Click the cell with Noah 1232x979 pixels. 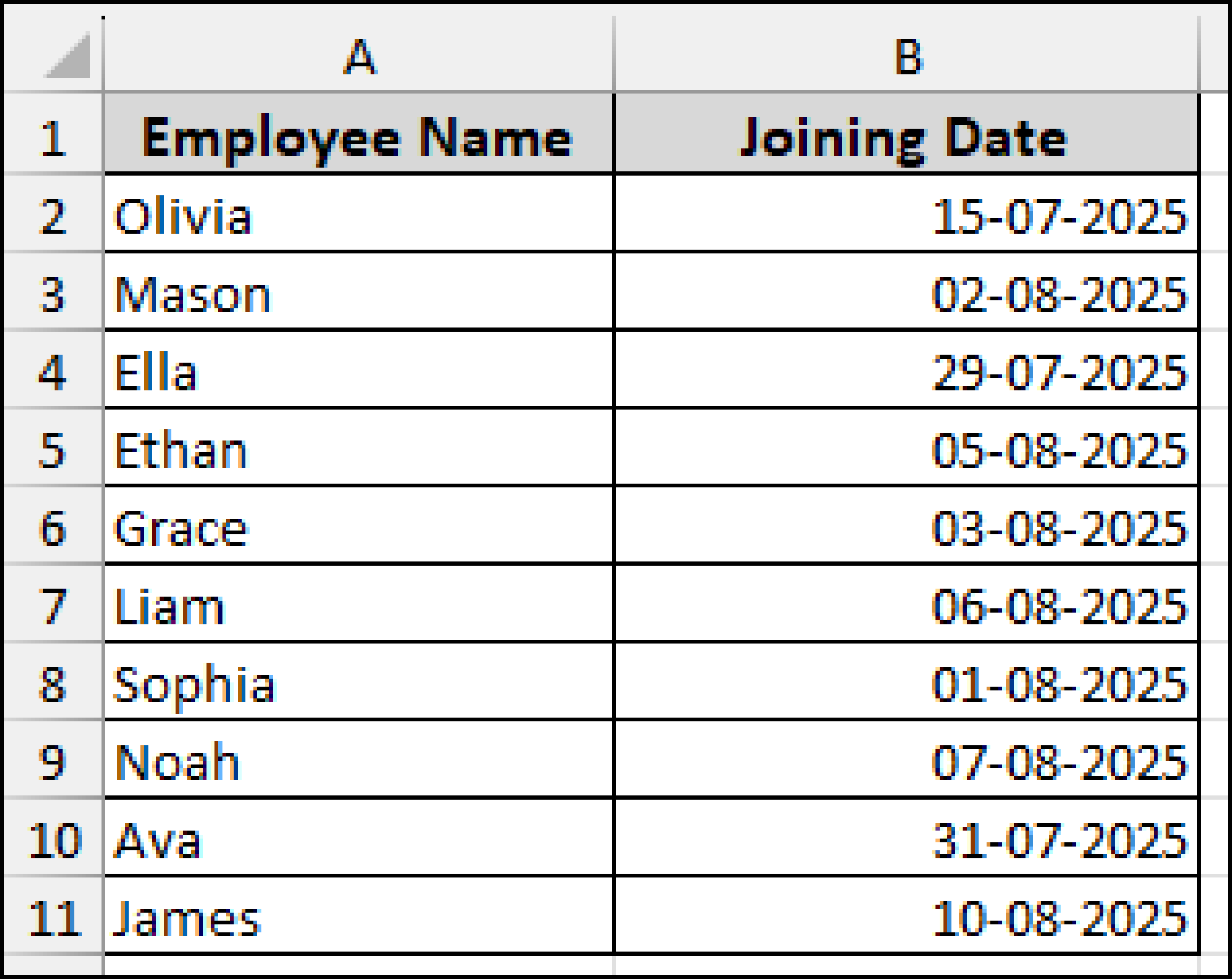pos(358,761)
